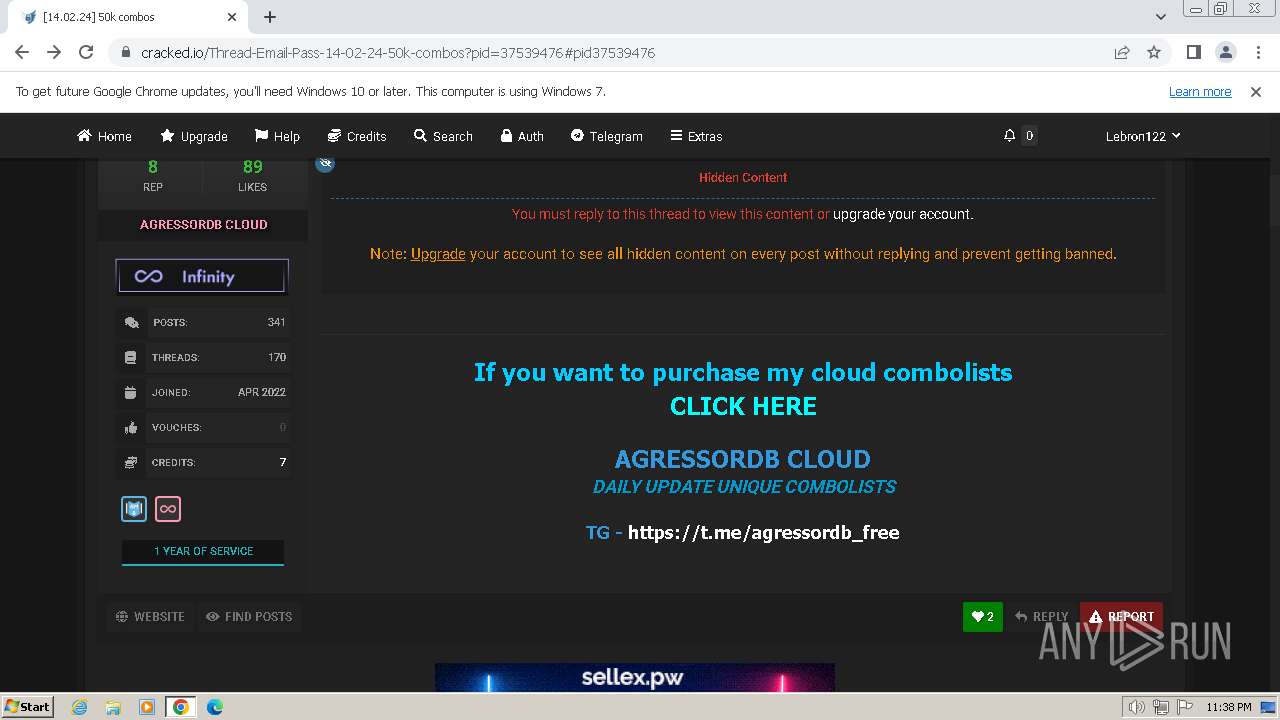The image size is (1280, 720).
Task: Open the Windows Start button
Action: pyautogui.click(x=27, y=706)
